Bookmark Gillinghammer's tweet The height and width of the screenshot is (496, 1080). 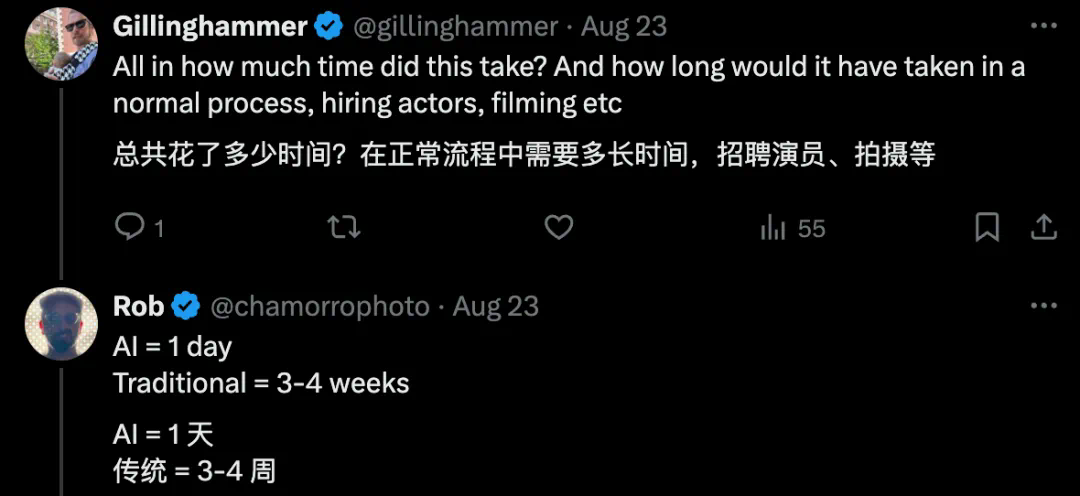[x=987, y=228]
